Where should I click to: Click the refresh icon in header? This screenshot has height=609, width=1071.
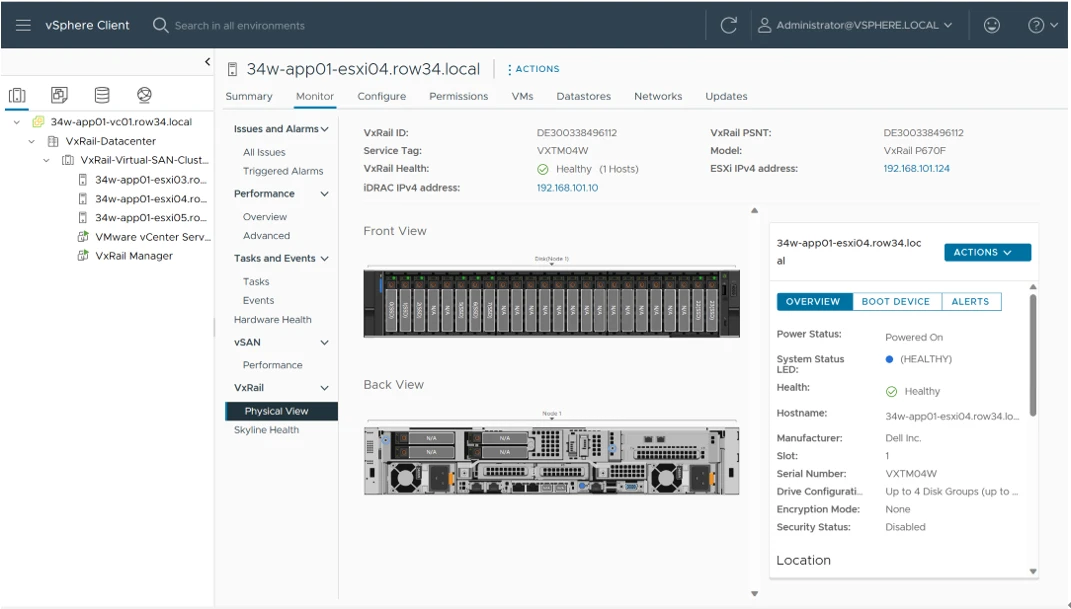(729, 25)
